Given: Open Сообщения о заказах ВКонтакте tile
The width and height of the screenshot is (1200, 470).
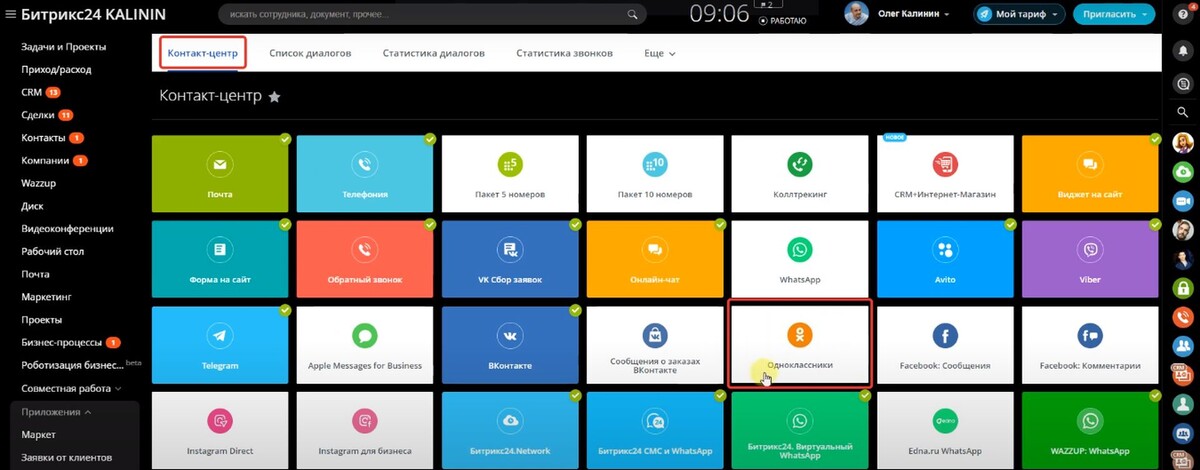Looking at the screenshot, I should (x=655, y=345).
